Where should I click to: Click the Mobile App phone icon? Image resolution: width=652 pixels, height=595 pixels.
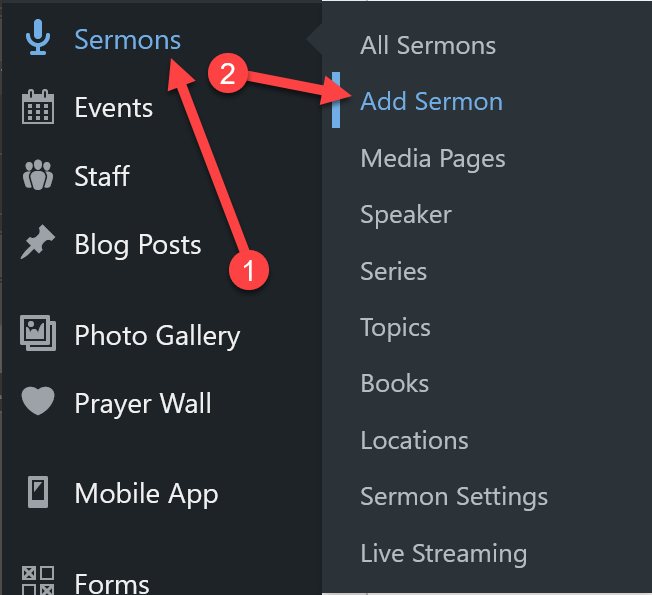click(x=38, y=493)
